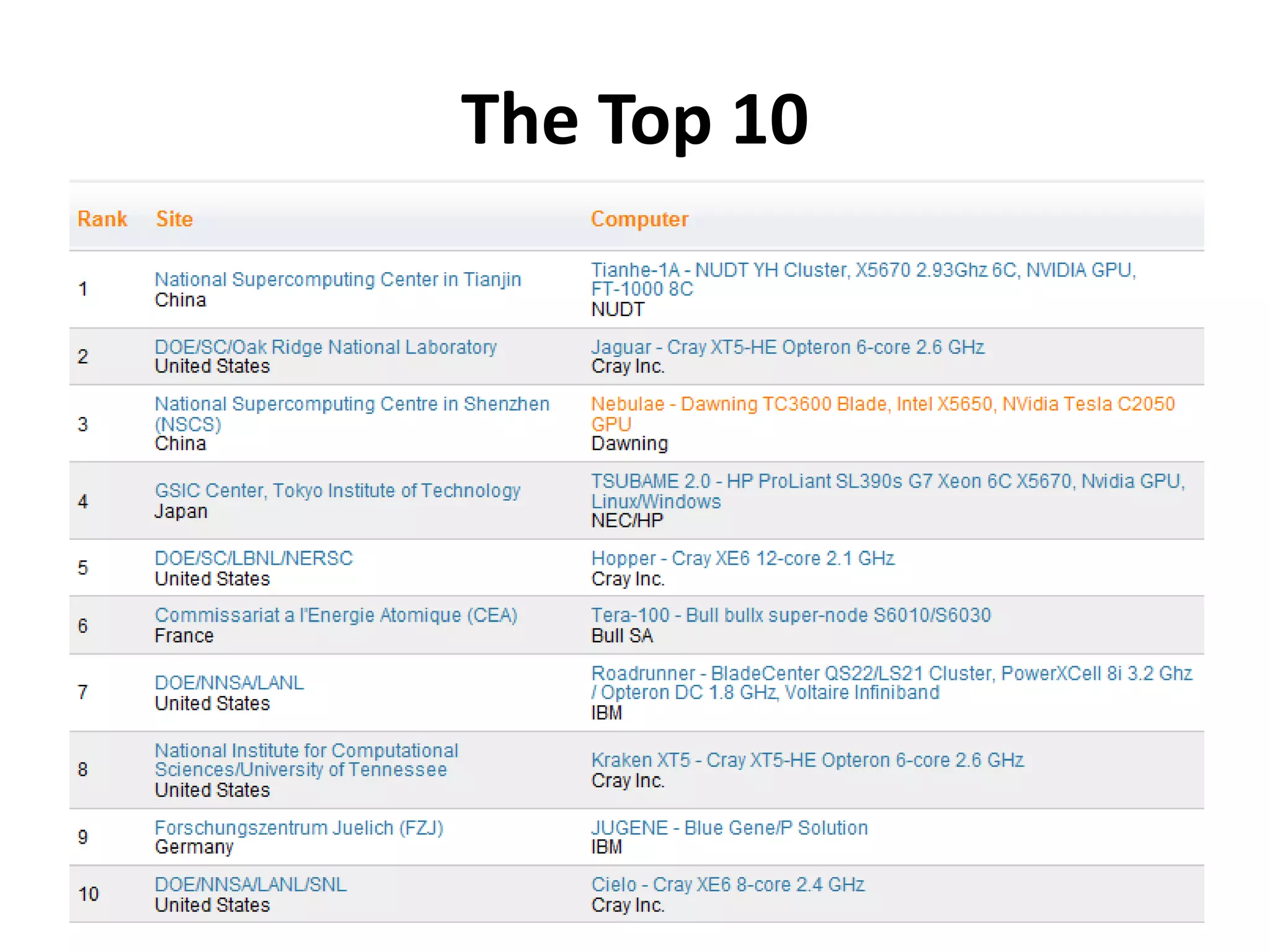Open the Hopper Cray XE6 12-core link
The width and height of the screenshot is (1270, 952).
(x=743, y=558)
